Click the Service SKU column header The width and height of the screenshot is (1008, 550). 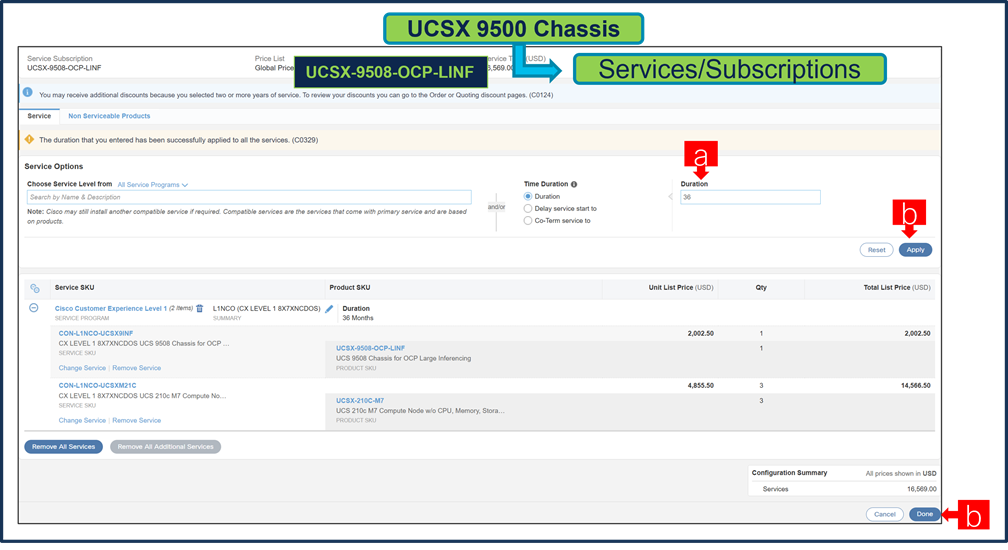[75, 288]
